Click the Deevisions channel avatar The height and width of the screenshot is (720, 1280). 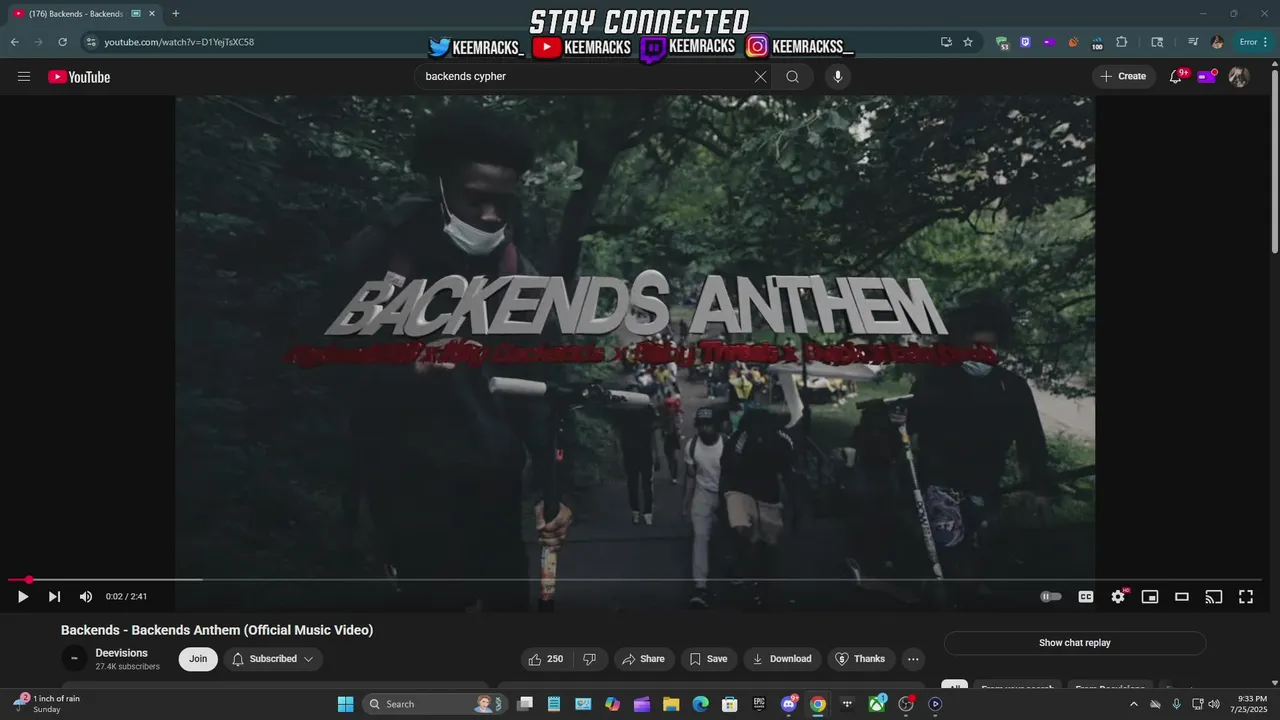coord(74,658)
